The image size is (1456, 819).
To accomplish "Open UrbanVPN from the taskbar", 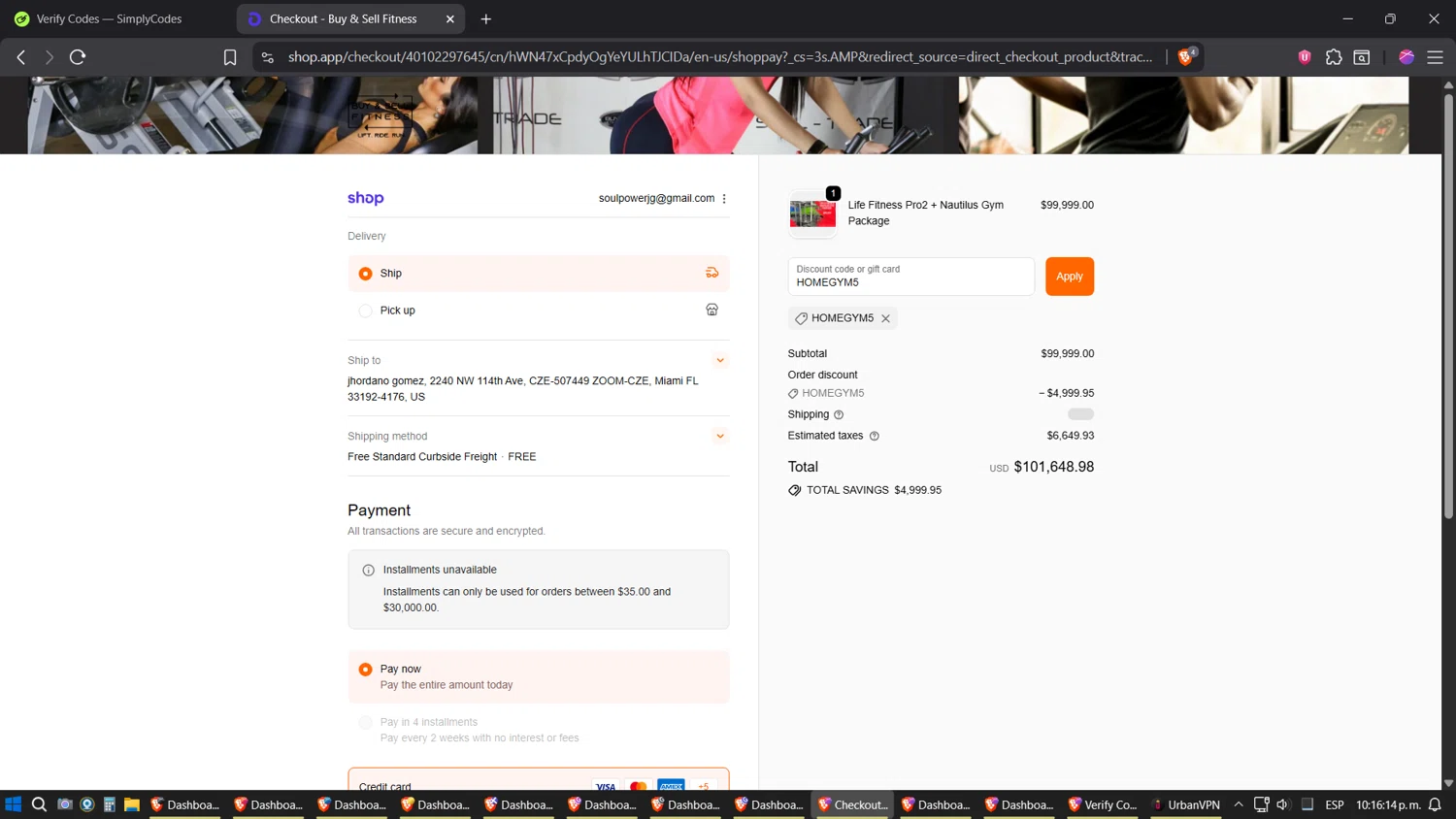I will [1186, 804].
